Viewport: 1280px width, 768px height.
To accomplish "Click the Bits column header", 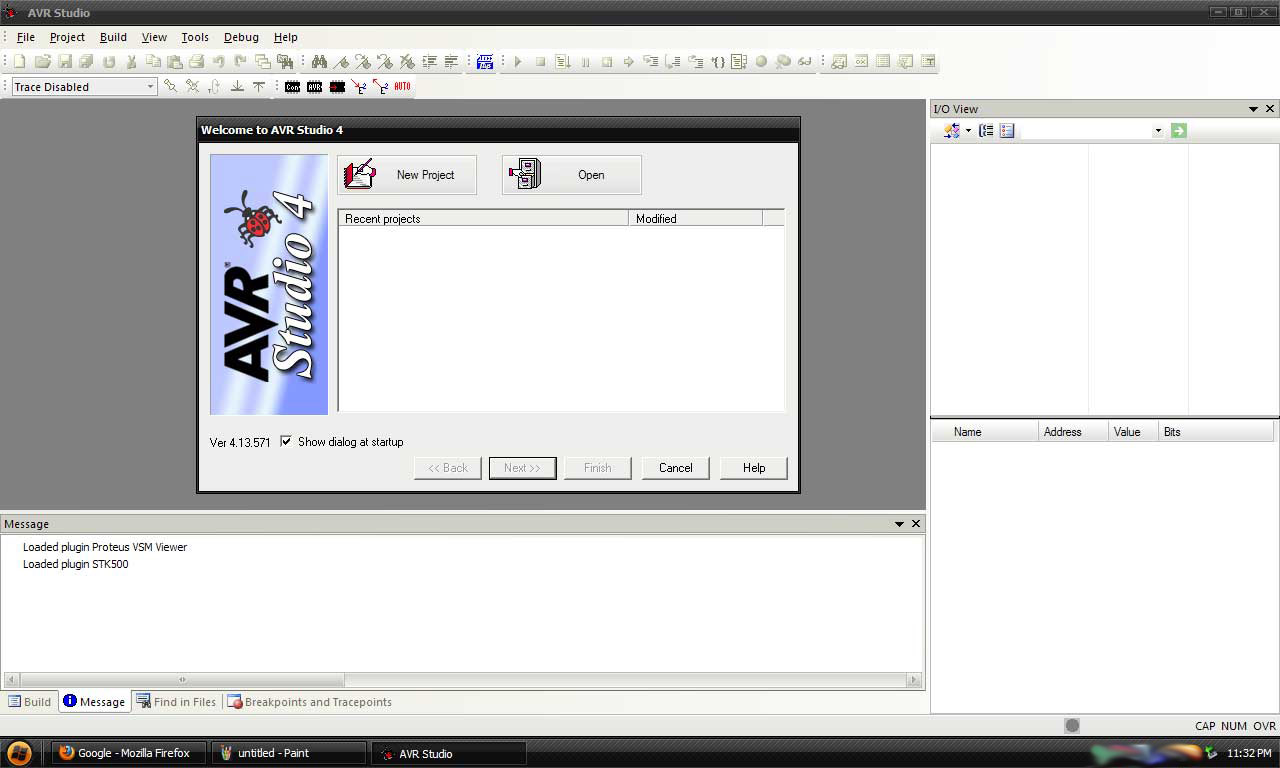I will pyautogui.click(x=1216, y=432).
